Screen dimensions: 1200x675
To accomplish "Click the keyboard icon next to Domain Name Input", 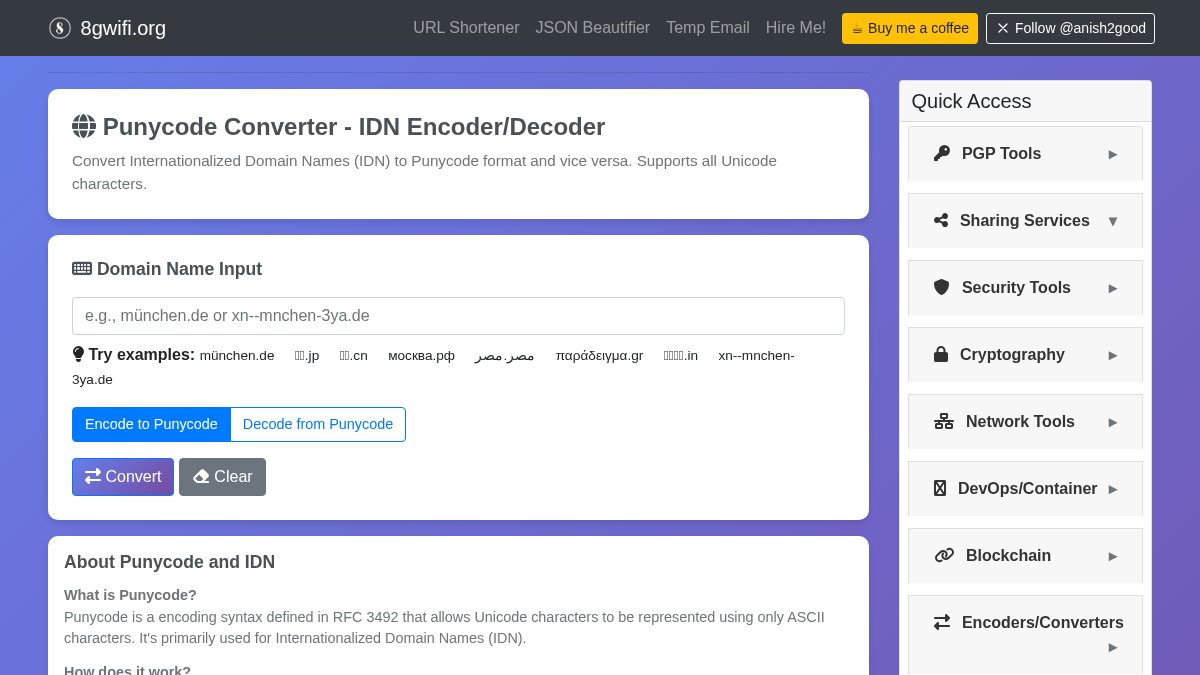I will (82, 268).
